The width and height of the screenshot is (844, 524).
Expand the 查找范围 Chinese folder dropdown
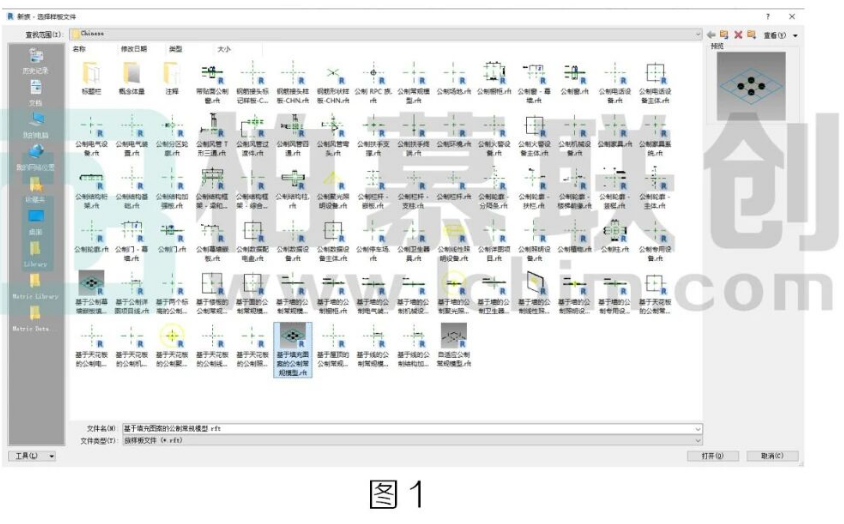click(698, 34)
